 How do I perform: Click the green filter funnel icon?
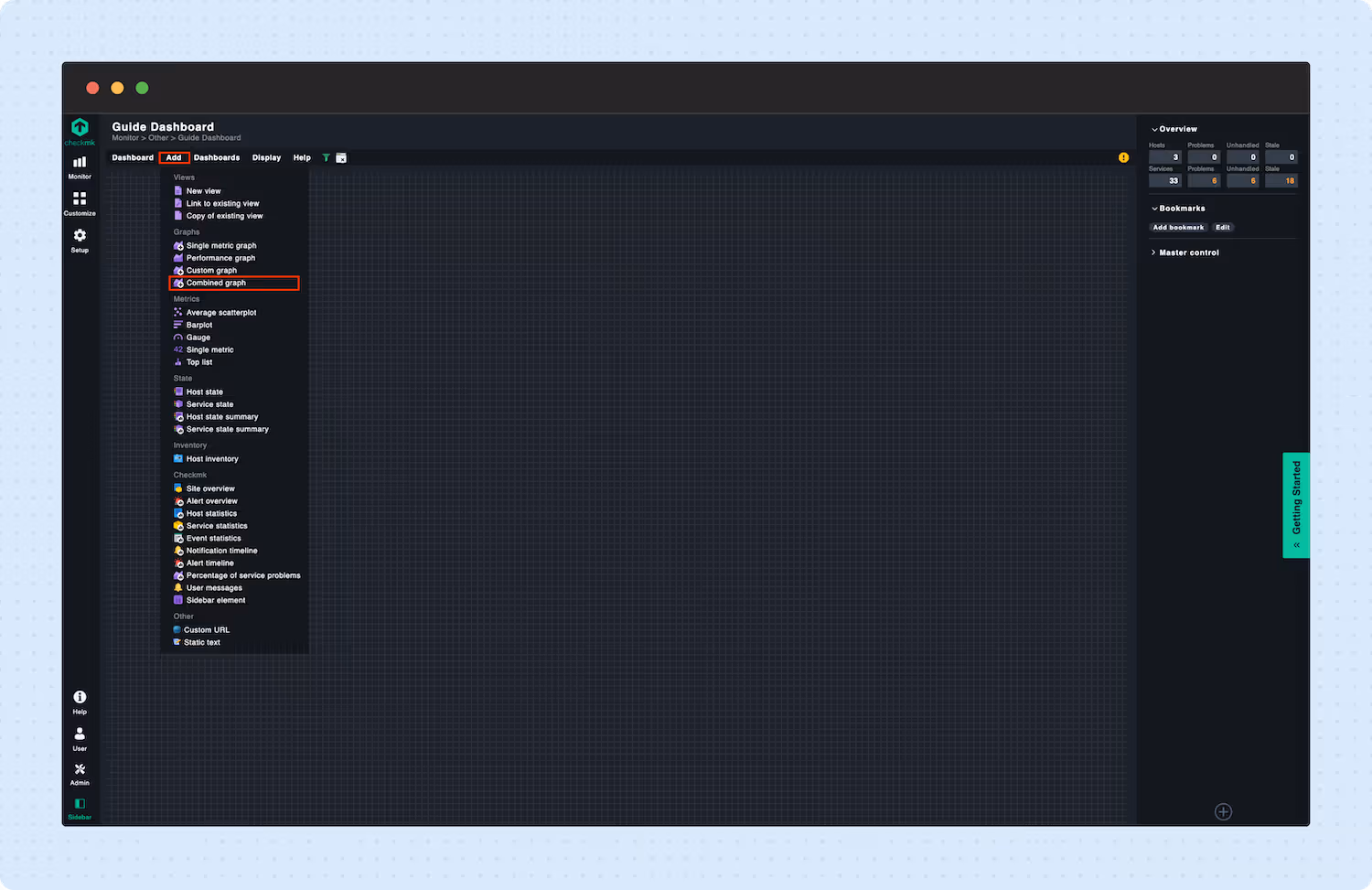326,157
